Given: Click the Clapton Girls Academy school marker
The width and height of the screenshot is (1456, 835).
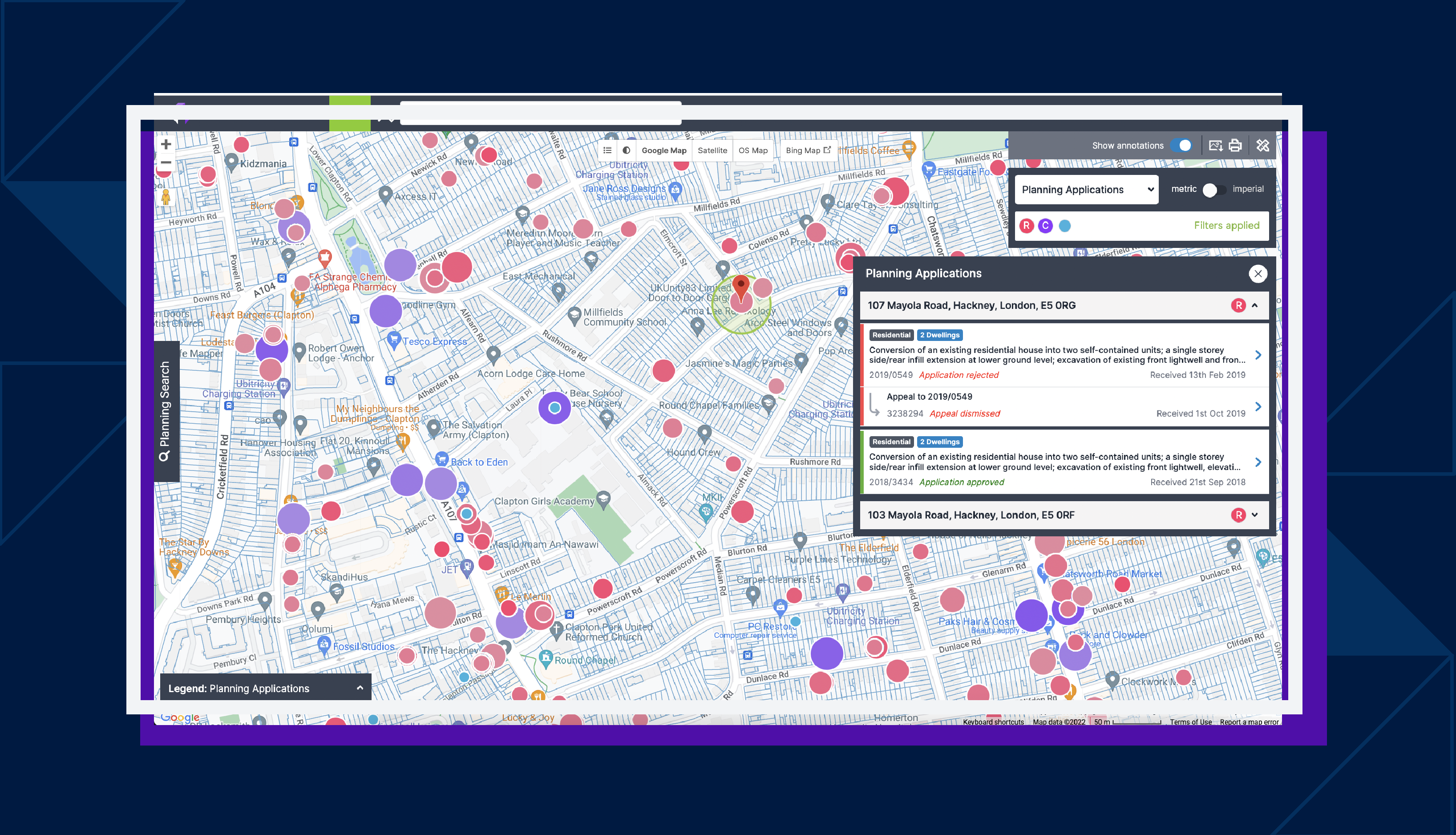Looking at the screenshot, I should point(603,499).
